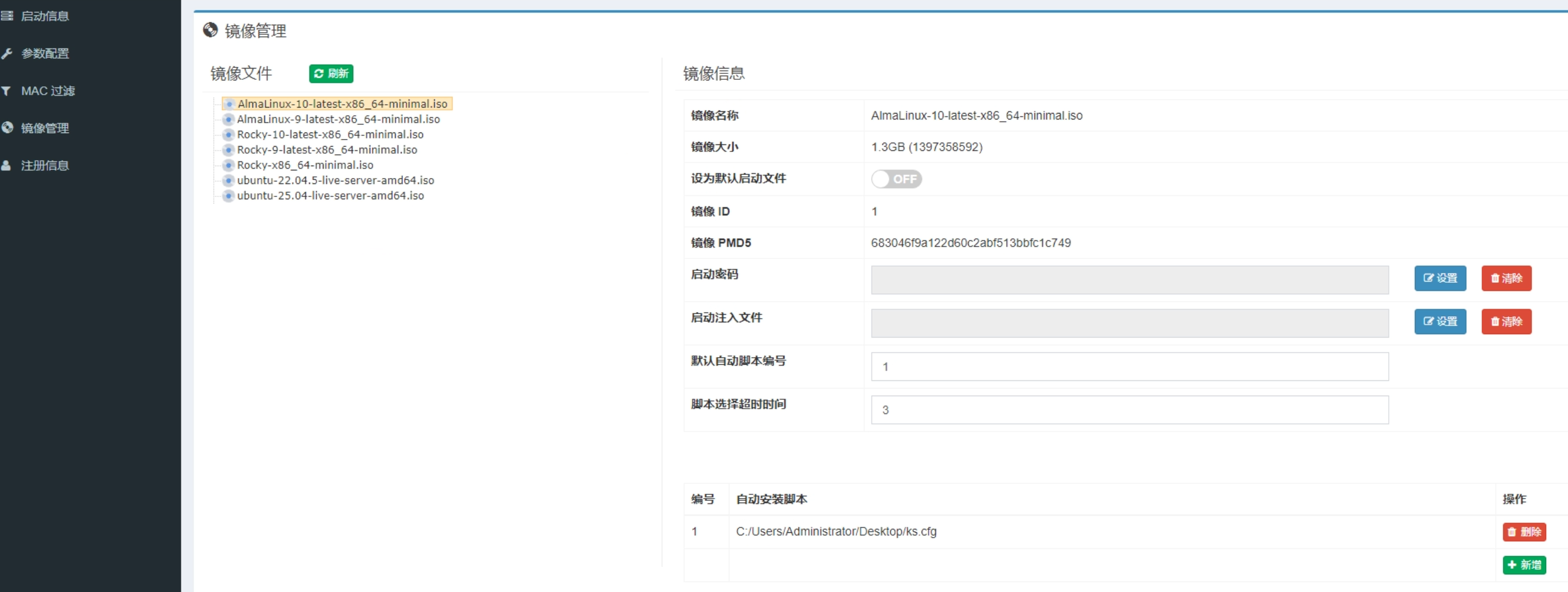This screenshot has height=592, width=1568.
Task: Click the 脚本选择超时时间 input field
Action: coord(1130,410)
